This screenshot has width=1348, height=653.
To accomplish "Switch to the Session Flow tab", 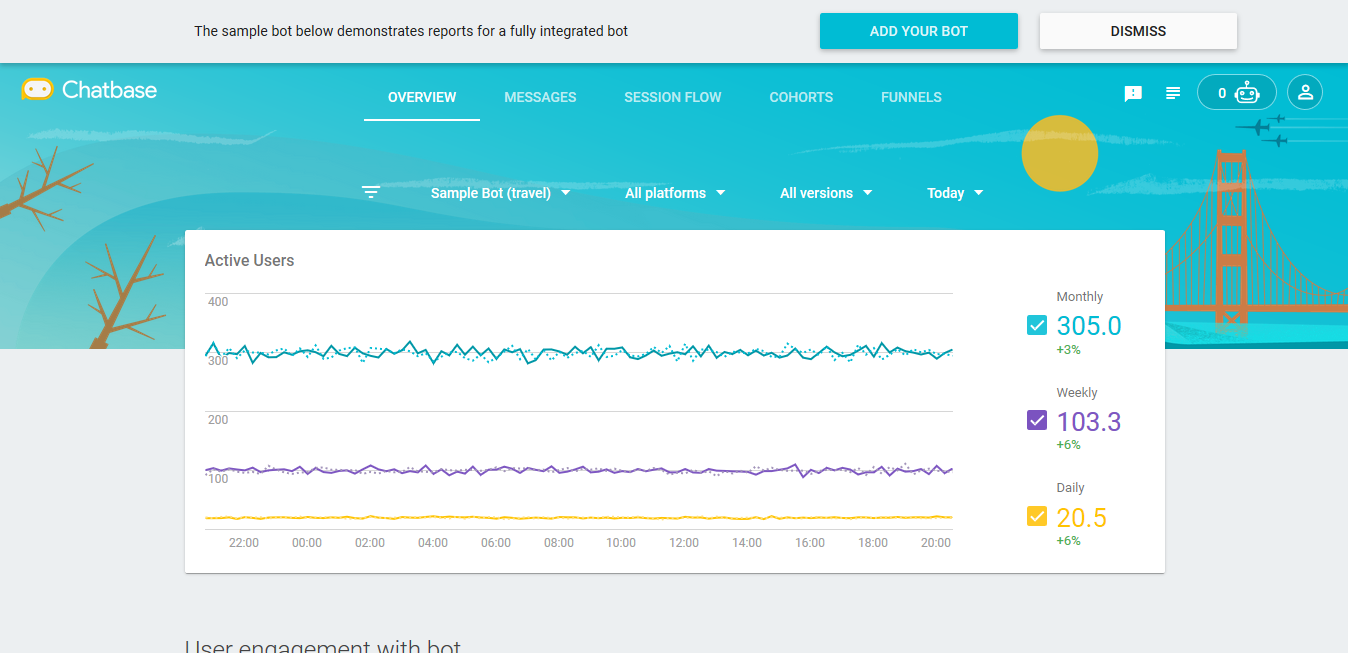I will pyautogui.click(x=673, y=97).
